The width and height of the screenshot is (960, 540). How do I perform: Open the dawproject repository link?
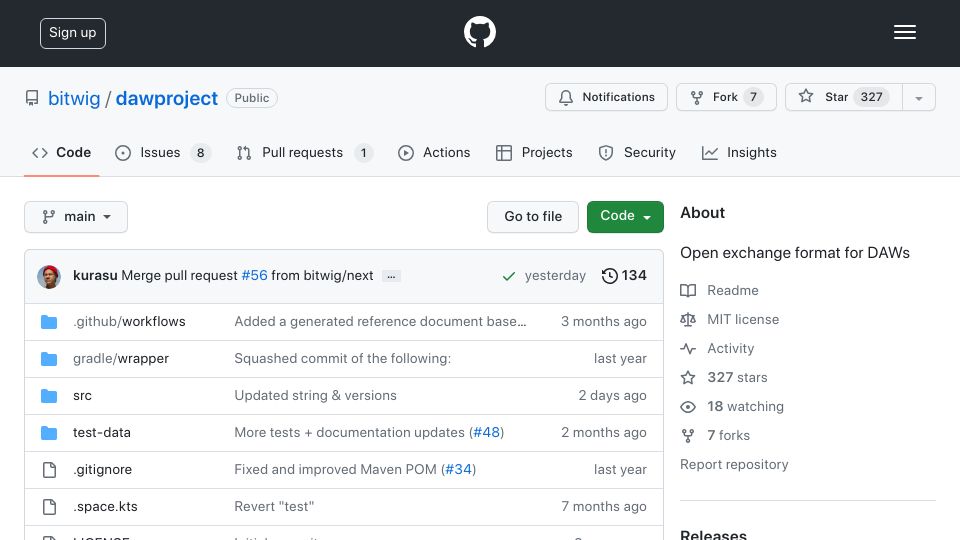pos(167,98)
